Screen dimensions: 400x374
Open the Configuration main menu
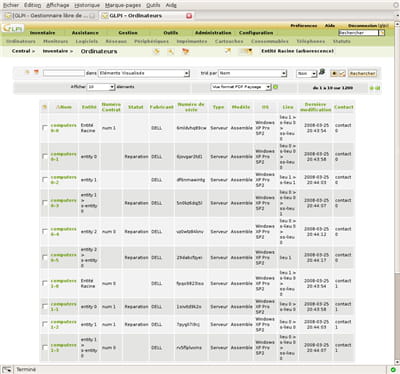tap(256, 33)
